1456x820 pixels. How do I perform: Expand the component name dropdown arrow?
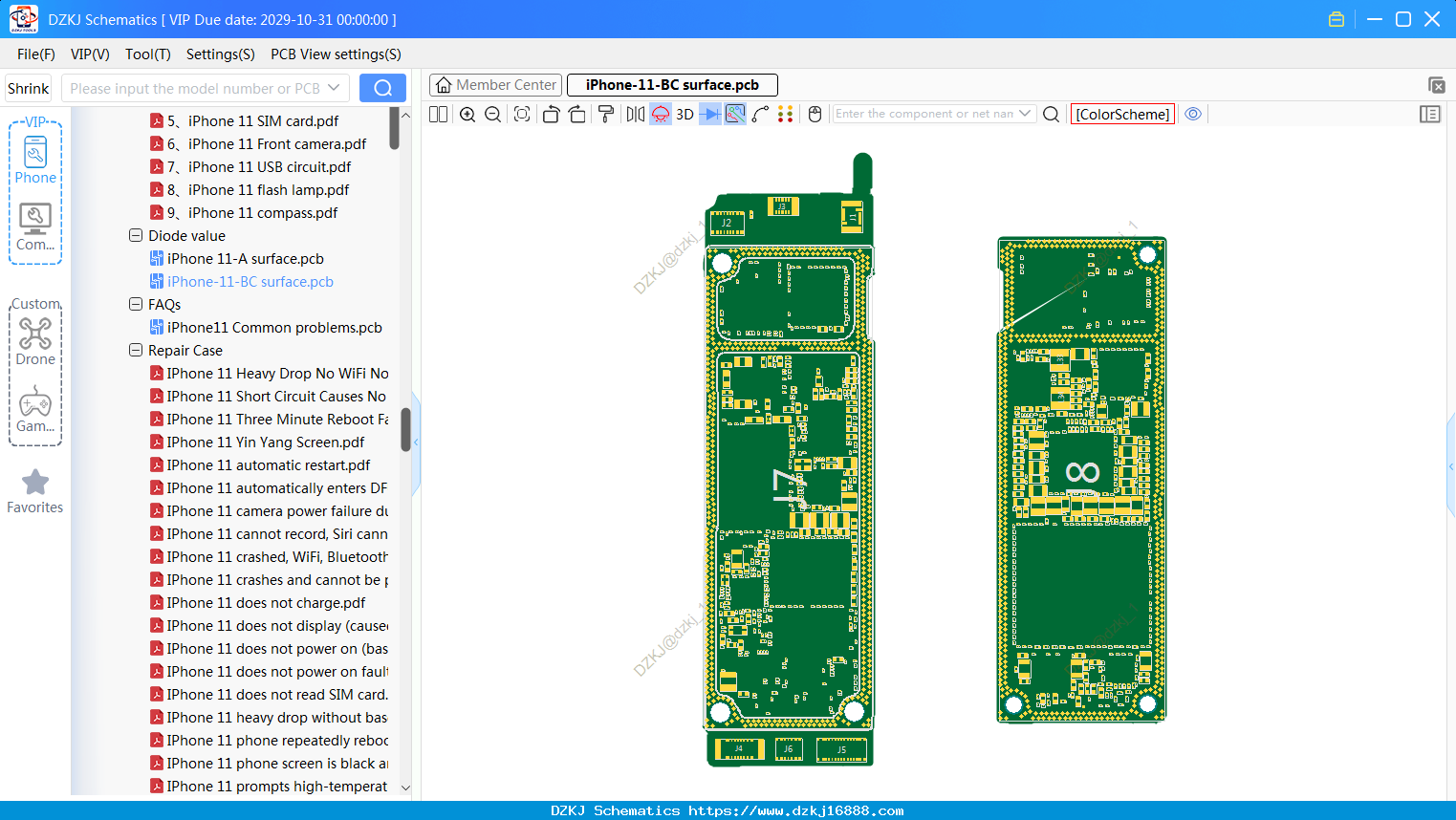point(1026,114)
